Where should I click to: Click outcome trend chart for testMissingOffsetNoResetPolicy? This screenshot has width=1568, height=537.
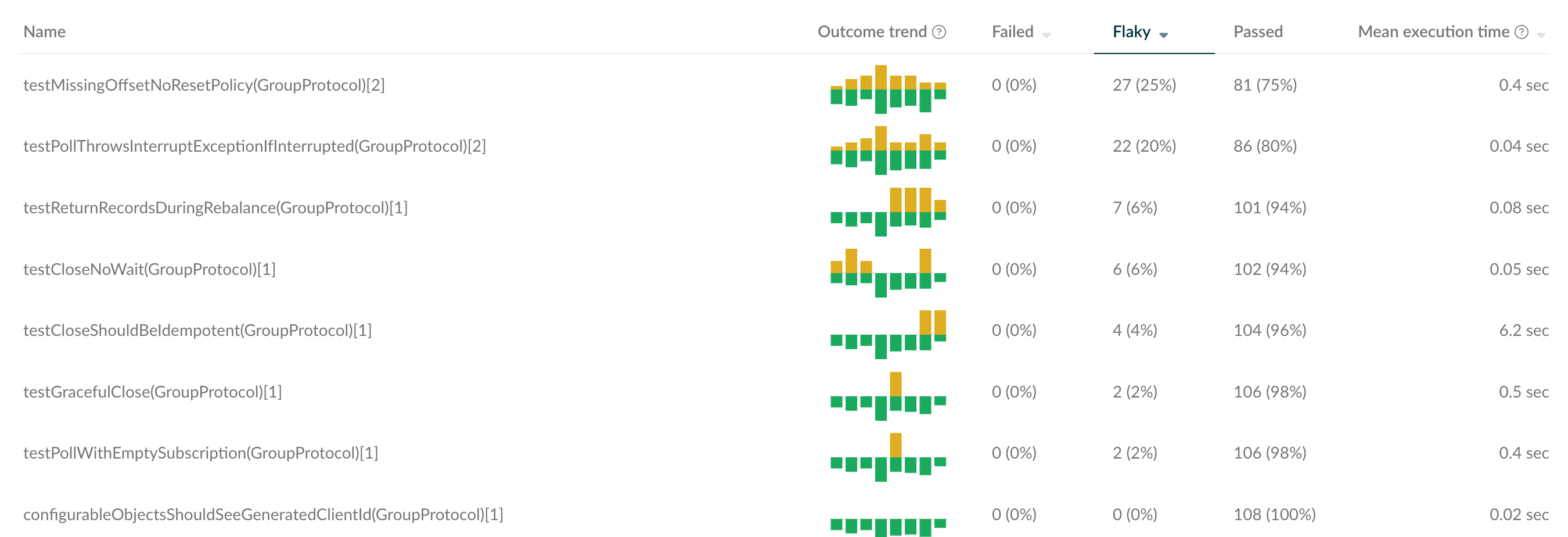(x=888, y=89)
